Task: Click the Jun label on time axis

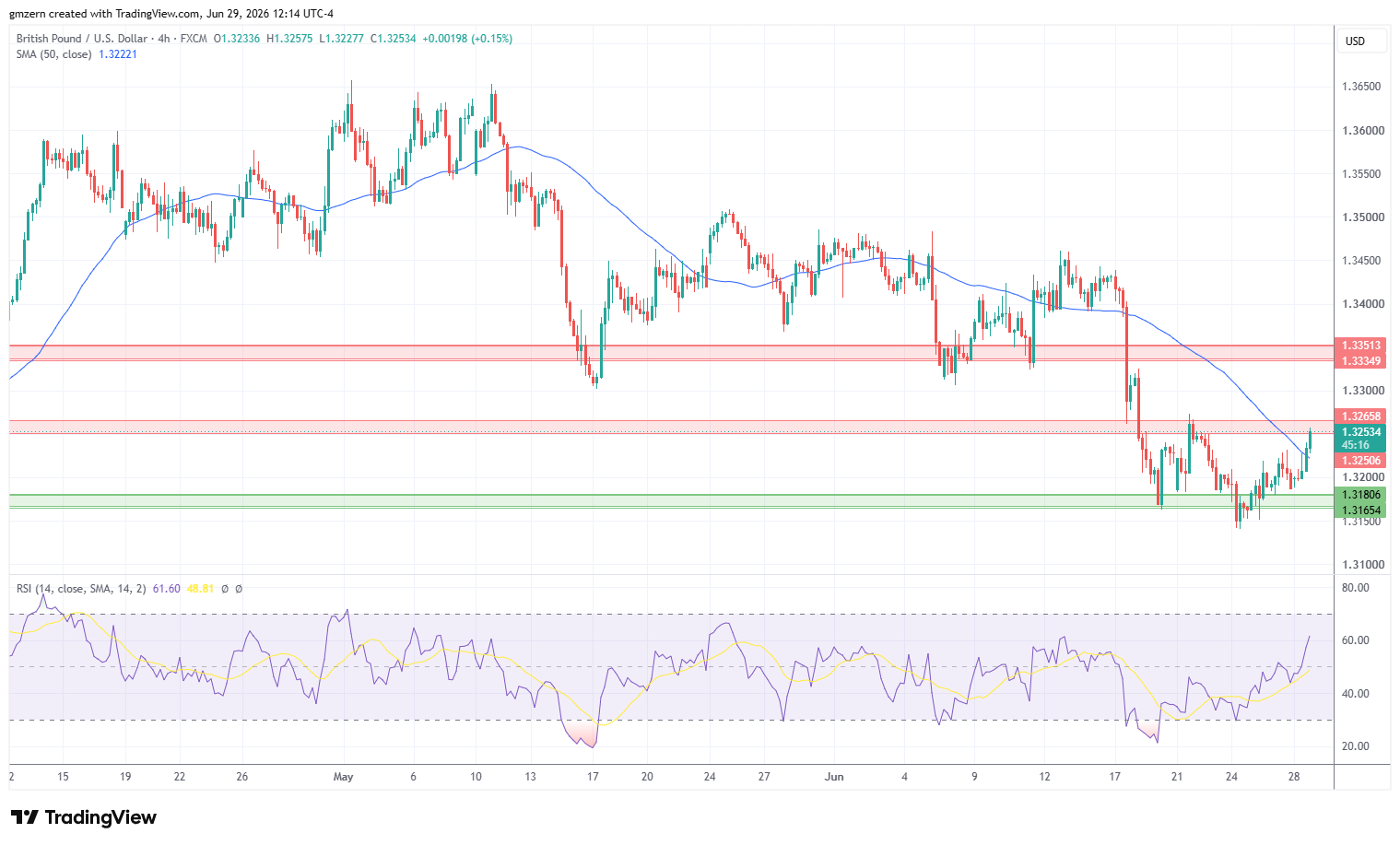Action: [x=834, y=777]
